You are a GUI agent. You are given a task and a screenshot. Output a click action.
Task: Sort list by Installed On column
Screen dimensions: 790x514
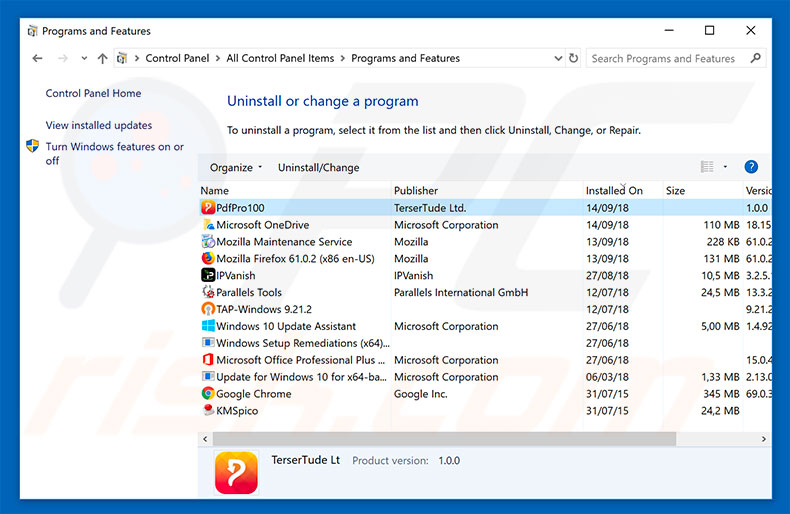[614, 191]
